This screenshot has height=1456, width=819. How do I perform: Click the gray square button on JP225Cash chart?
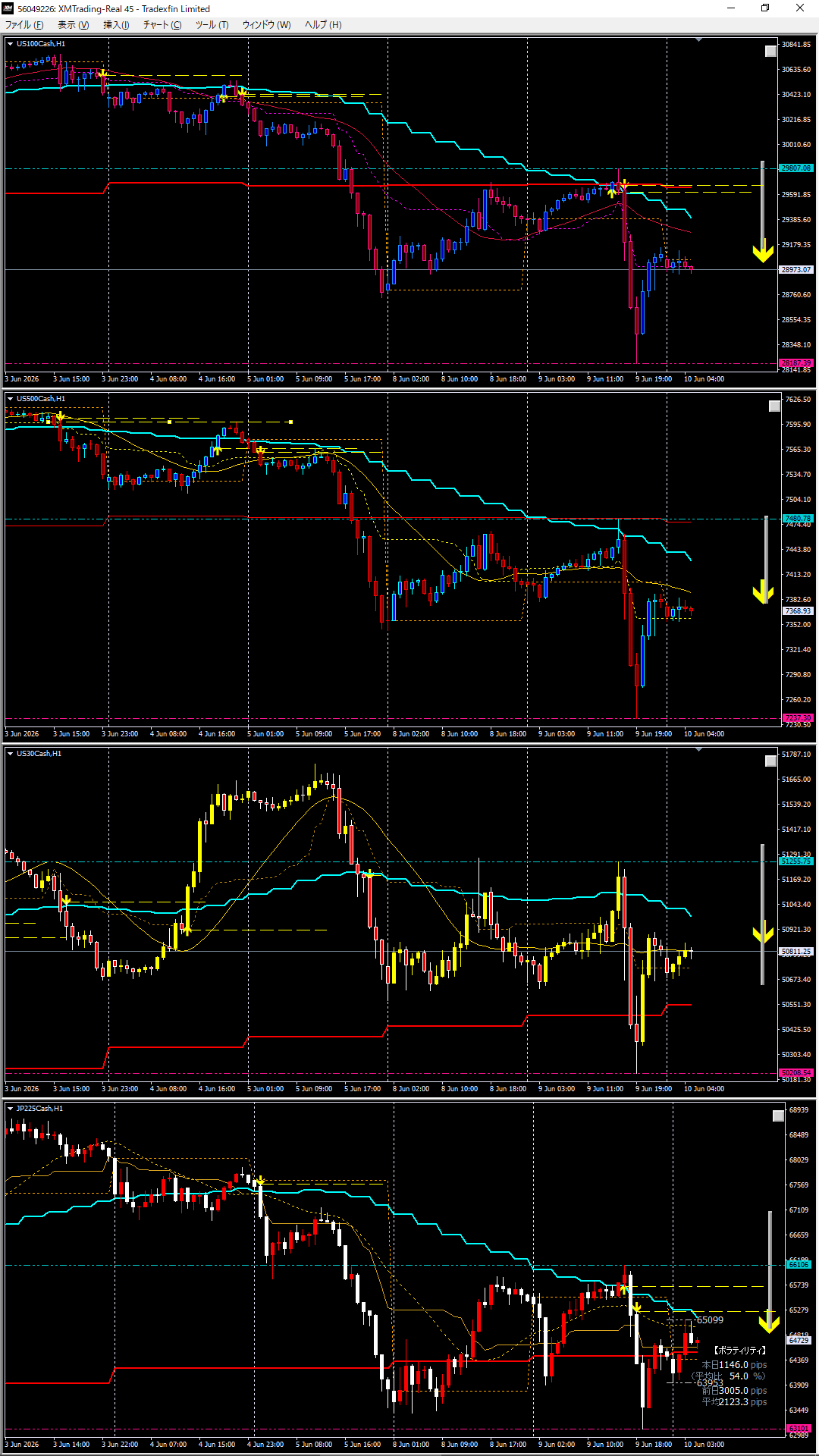pyautogui.click(x=778, y=1116)
